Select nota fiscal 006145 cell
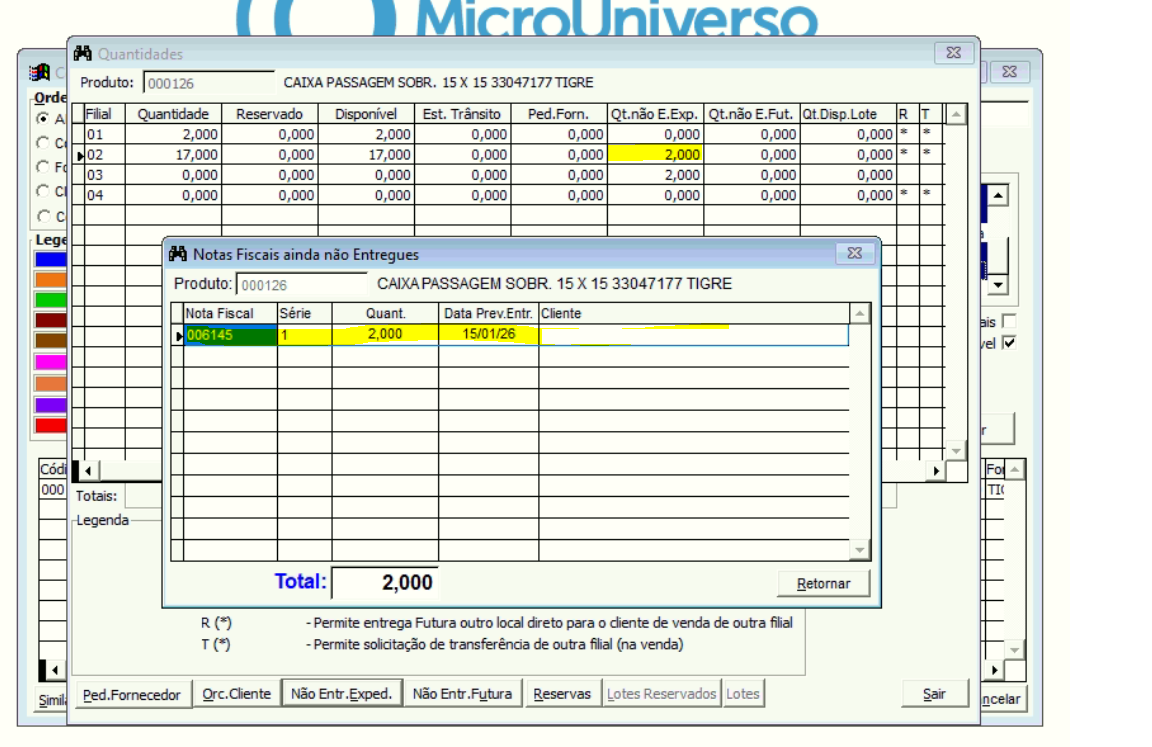This screenshot has height=747, width=1152. coord(230,335)
